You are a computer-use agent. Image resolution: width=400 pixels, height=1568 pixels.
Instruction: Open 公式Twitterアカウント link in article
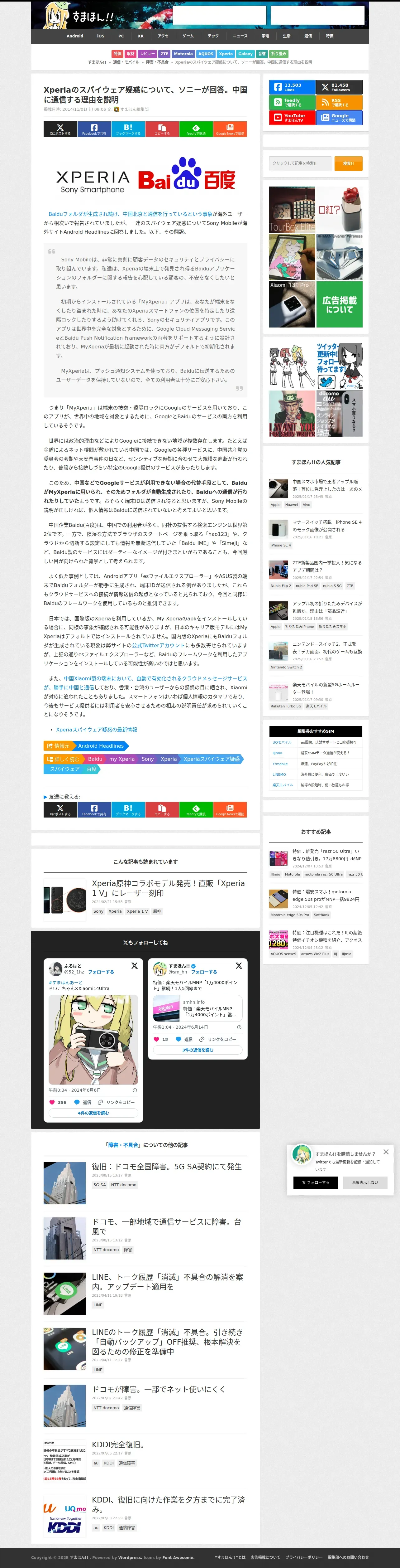point(158,645)
